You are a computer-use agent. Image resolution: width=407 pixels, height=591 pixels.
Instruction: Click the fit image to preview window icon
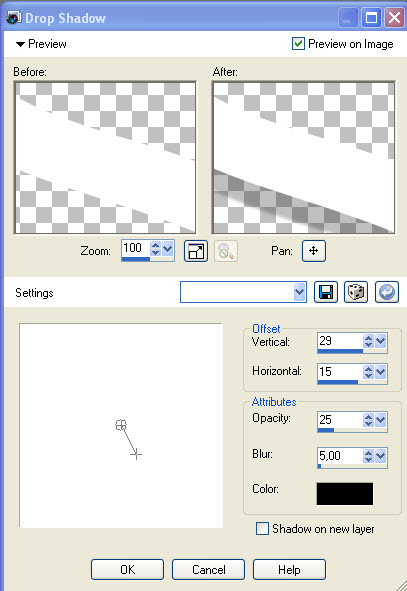(196, 251)
